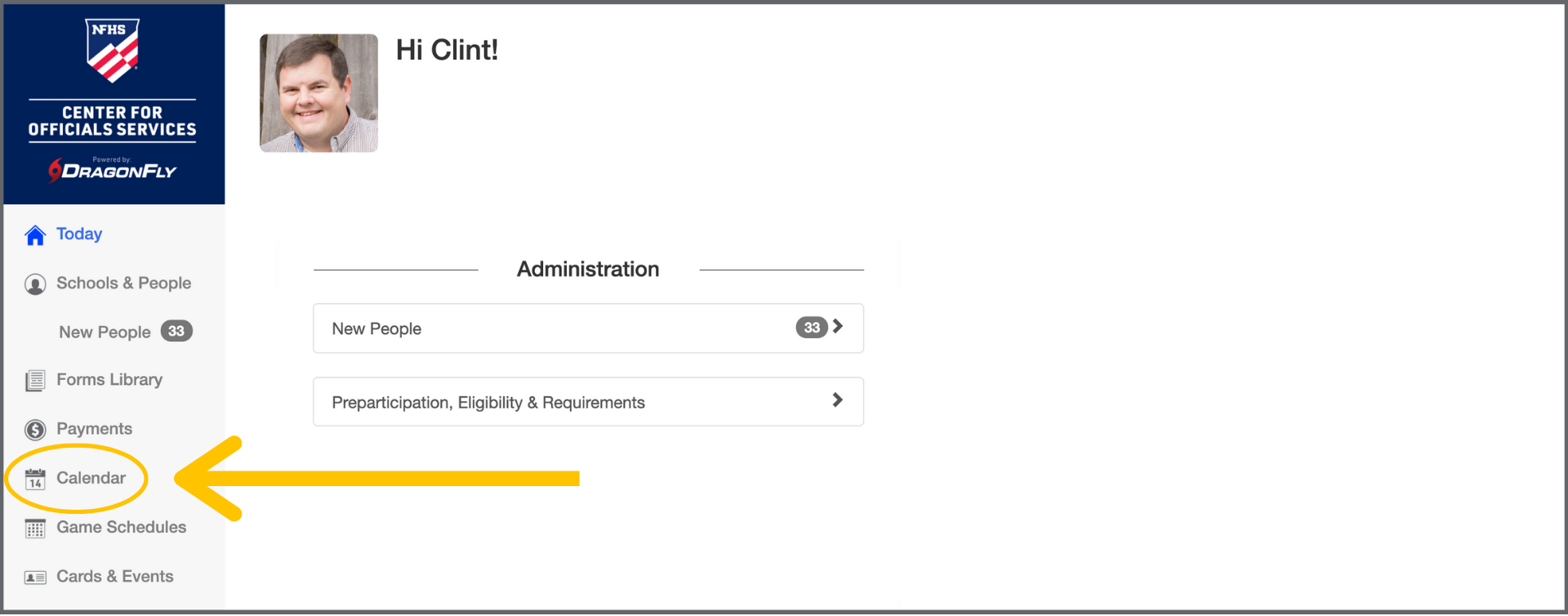Viewport: 1568px width, 616px height.
Task: Click the Cards & Events ID icon
Action: 35,578
